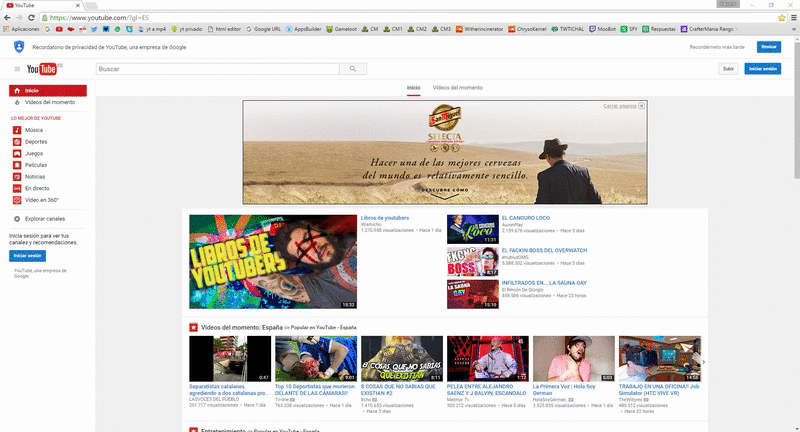Click browser reload button
Image resolution: width=800 pixels, height=432 pixels.
31,17
